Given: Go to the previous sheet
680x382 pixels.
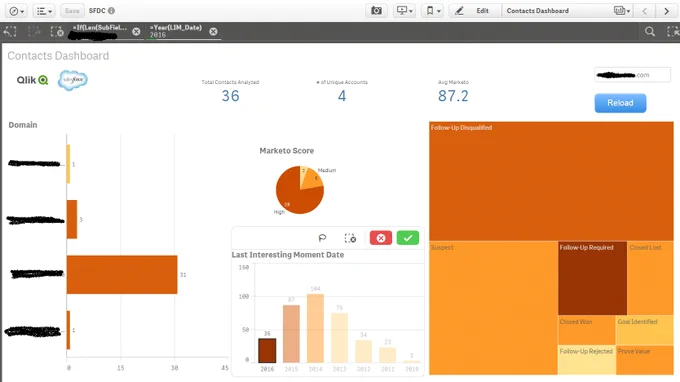Looking at the screenshot, I should [x=645, y=11].
